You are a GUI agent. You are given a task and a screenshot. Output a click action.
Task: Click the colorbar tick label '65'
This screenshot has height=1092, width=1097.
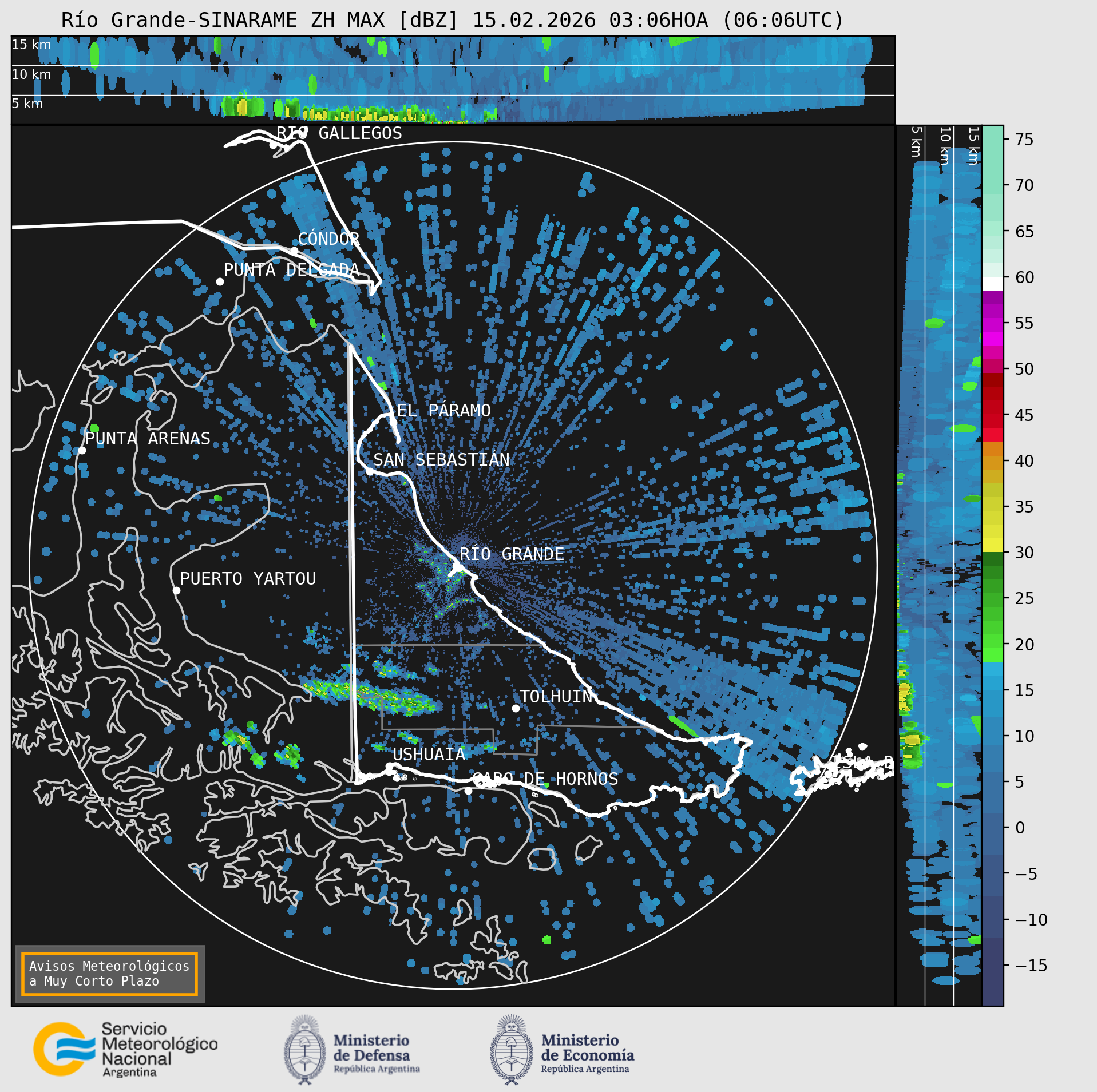(1024, 232)
